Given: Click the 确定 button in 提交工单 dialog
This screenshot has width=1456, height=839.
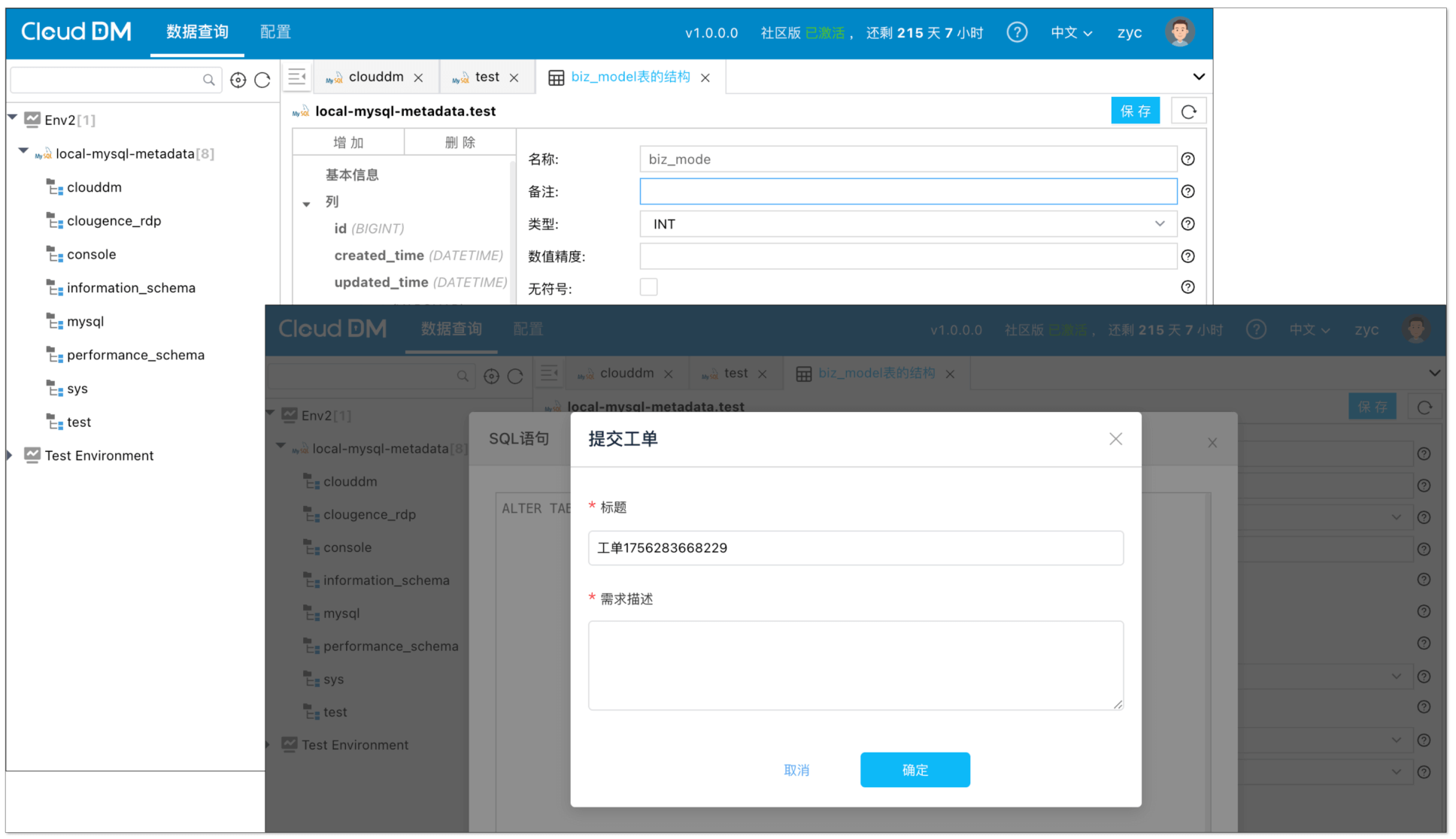Looking at the screenshot, I should pos(915,770).
